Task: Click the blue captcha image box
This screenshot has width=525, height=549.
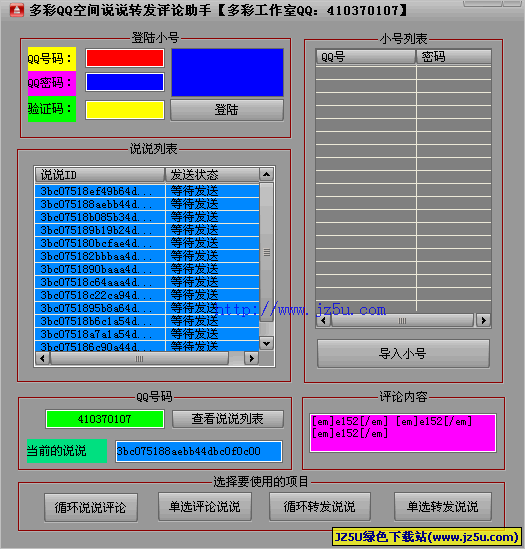Action: pos(227,72)
